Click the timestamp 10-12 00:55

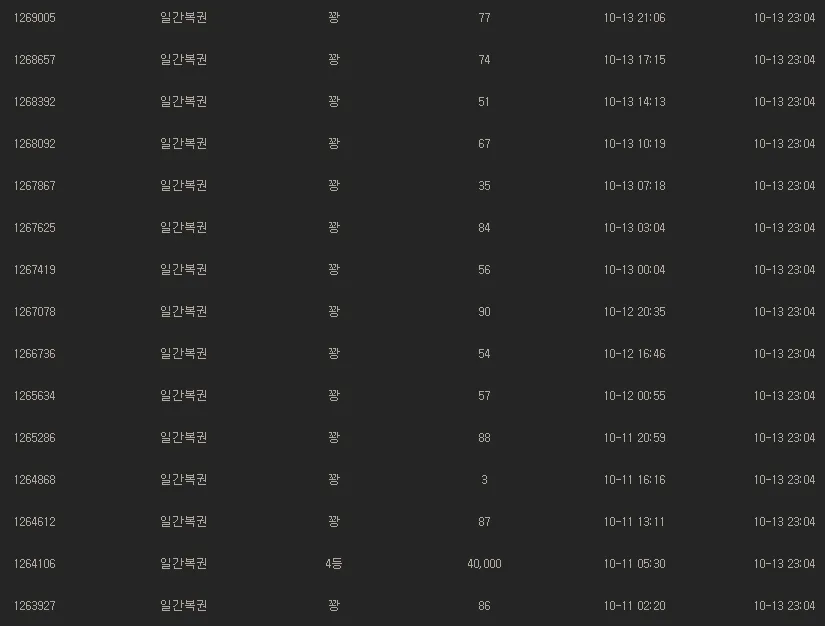tap(634, 396)
